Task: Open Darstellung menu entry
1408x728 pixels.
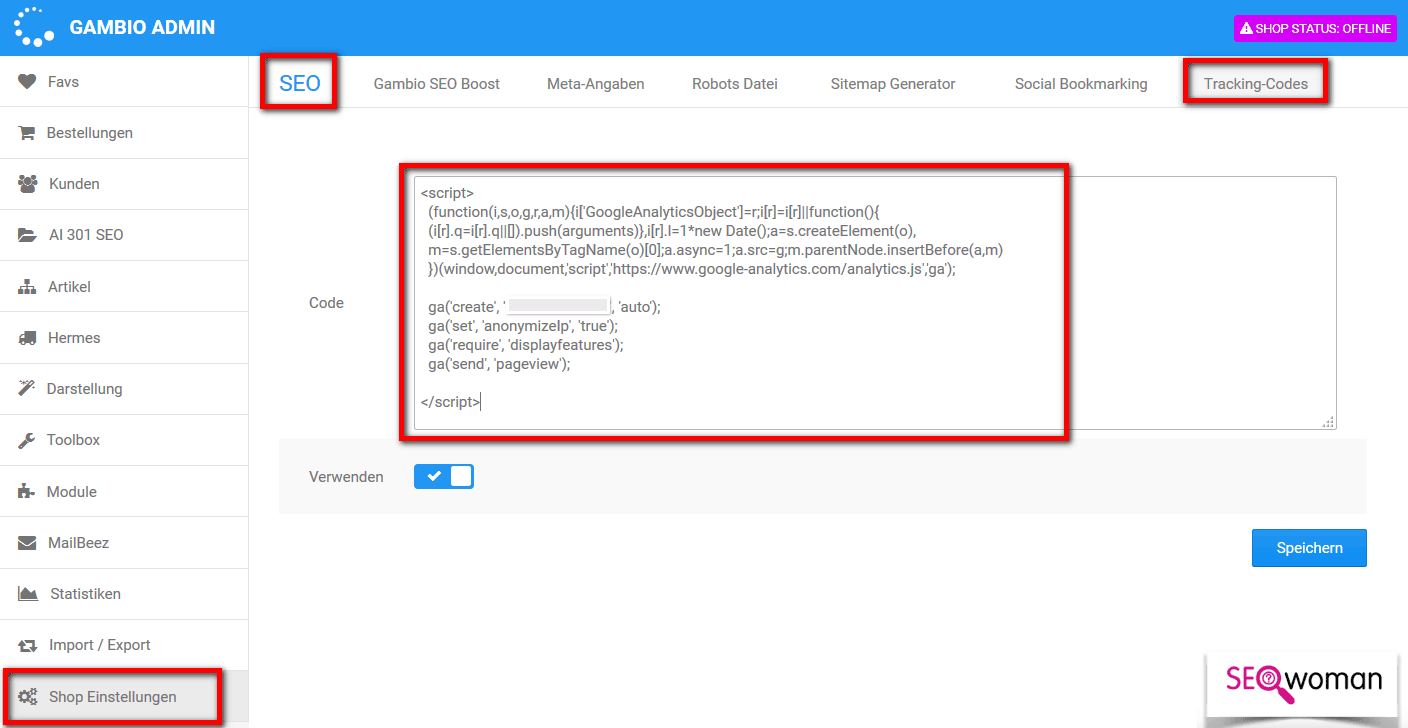Action: tap(124, 389)
